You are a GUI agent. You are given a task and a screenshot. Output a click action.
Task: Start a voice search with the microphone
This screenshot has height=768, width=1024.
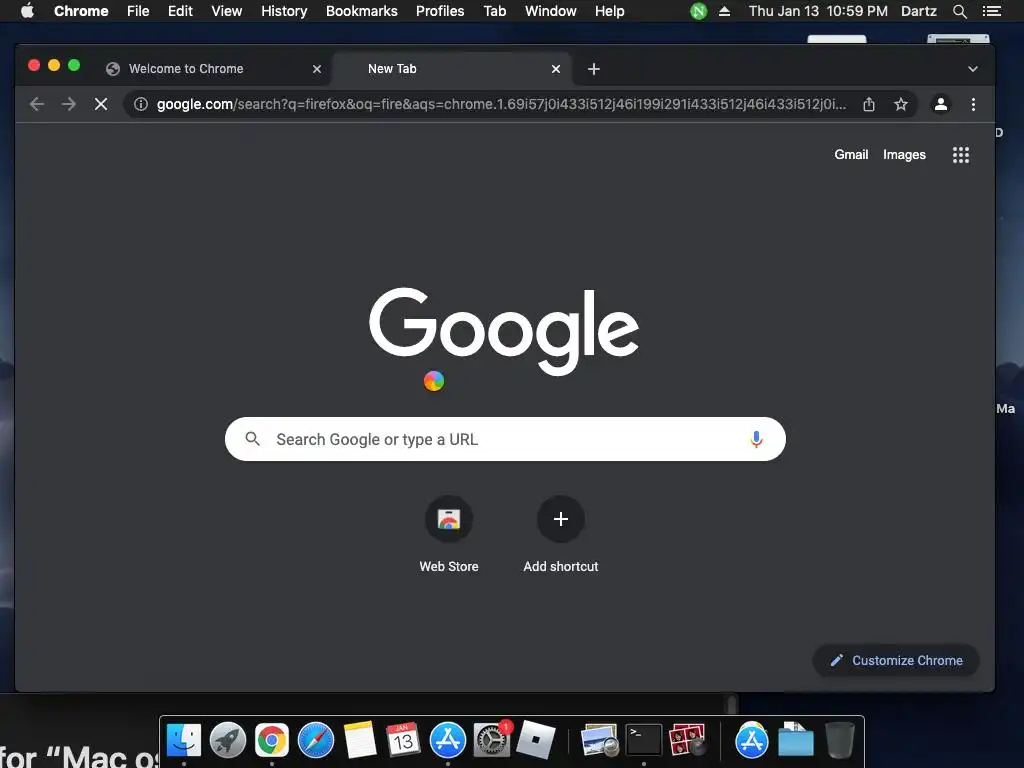coord(756,439)
